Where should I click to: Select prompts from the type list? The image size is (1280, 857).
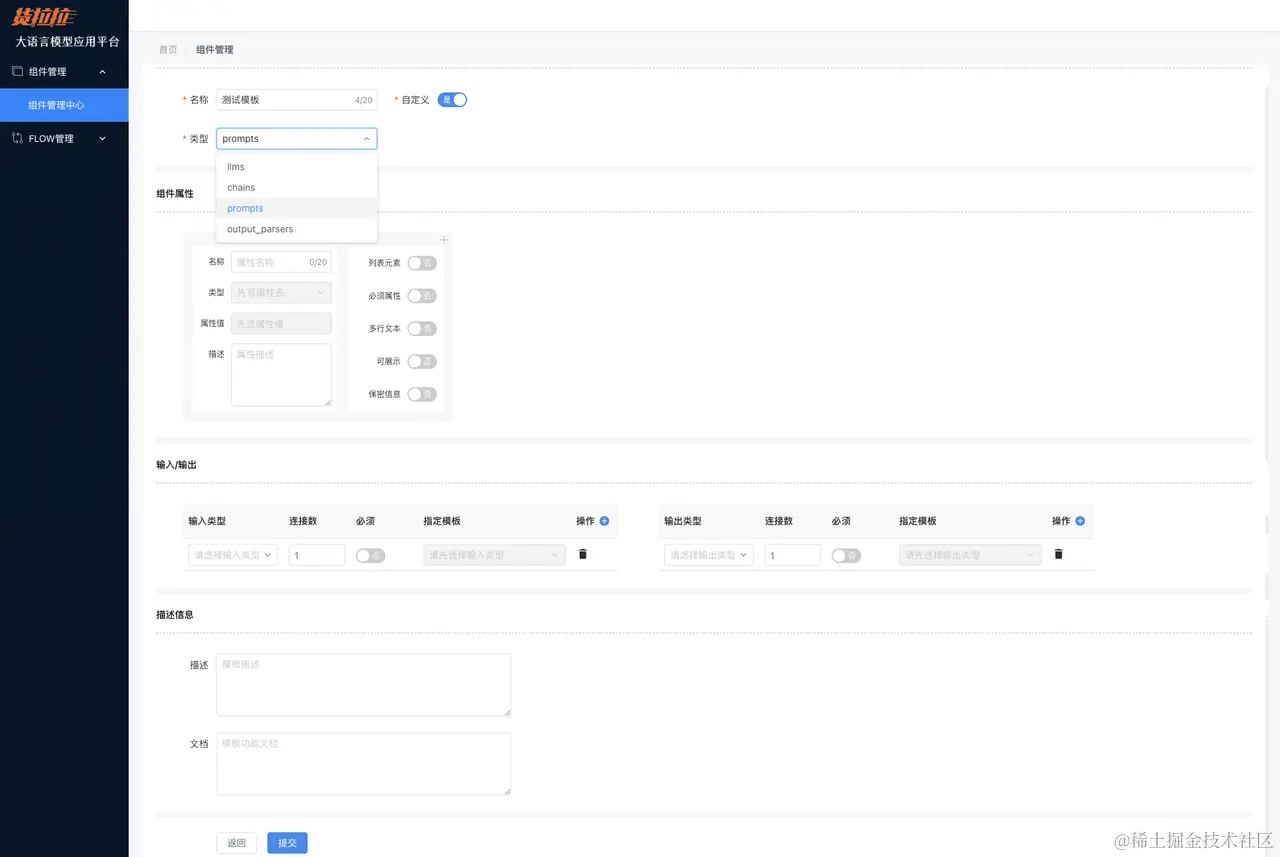tap(297, 208)
